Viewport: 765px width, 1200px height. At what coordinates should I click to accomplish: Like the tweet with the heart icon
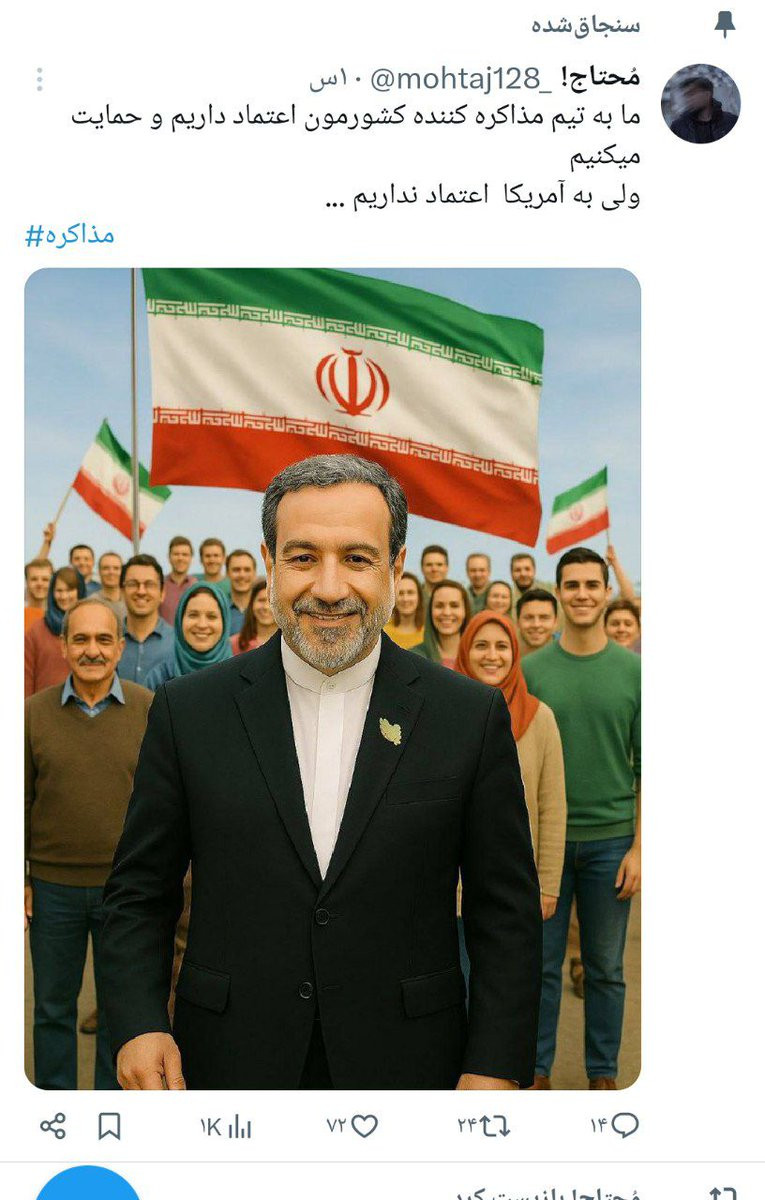[x=365, y=1126]
